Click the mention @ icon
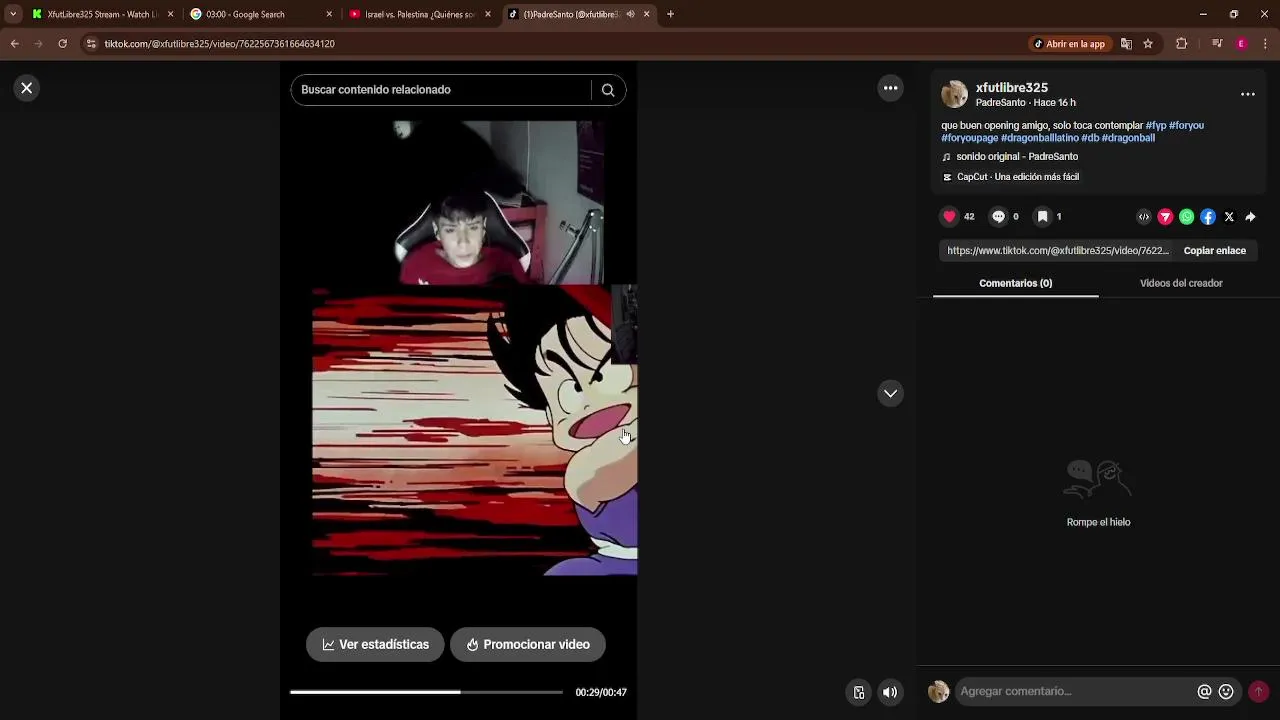This screenshot has height=720, width=1280. (x=1204, y=692)
